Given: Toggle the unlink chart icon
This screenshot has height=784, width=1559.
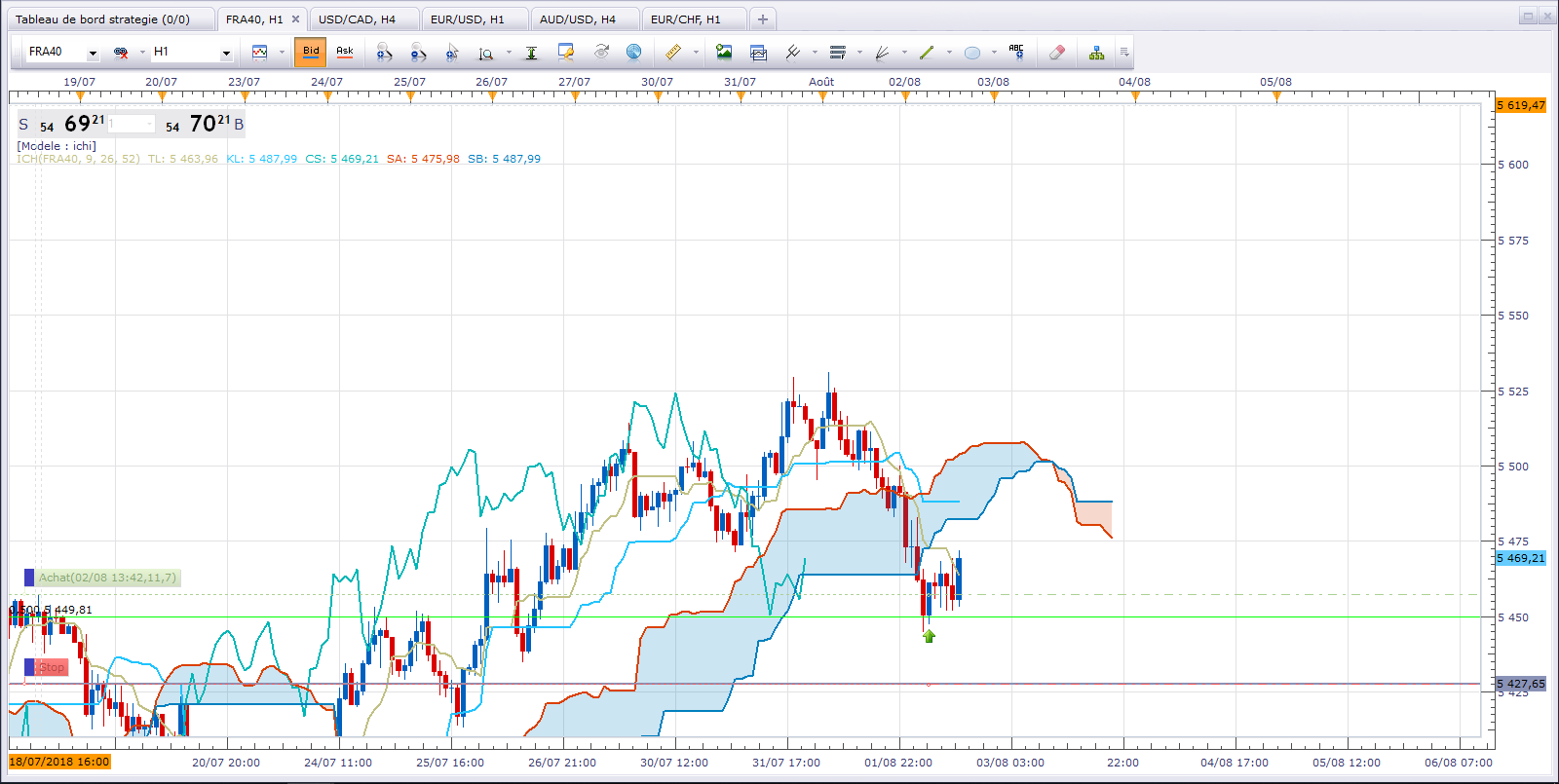Looking at the screenshot, I should pyautogui.click(x=121, y=52).
